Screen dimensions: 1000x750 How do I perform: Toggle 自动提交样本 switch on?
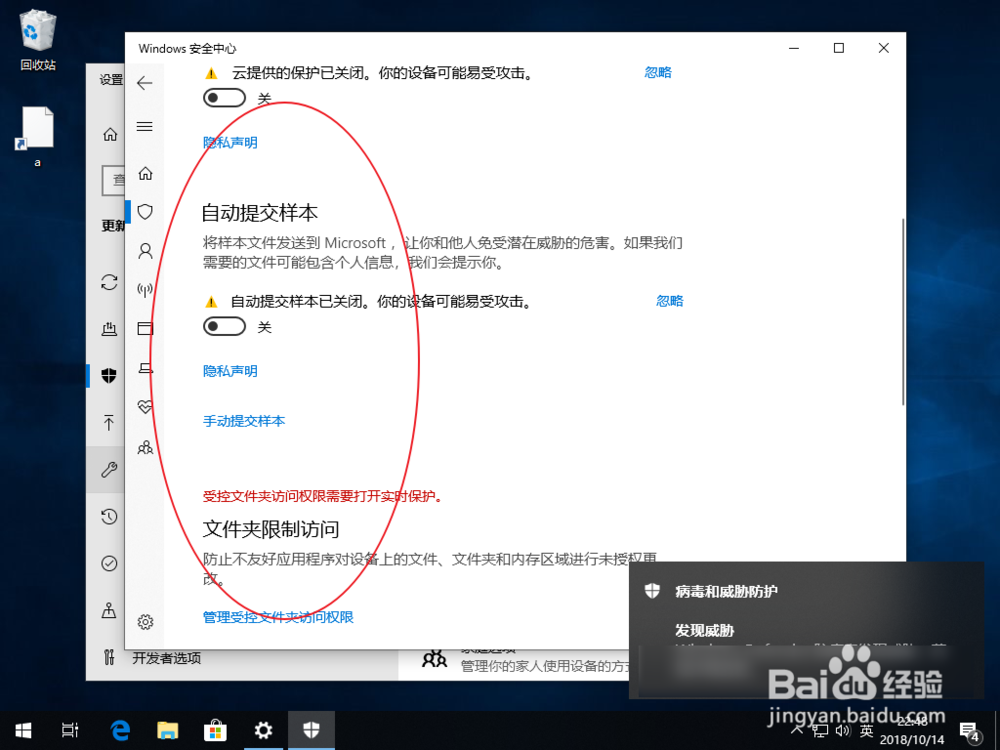pos(224,327)
